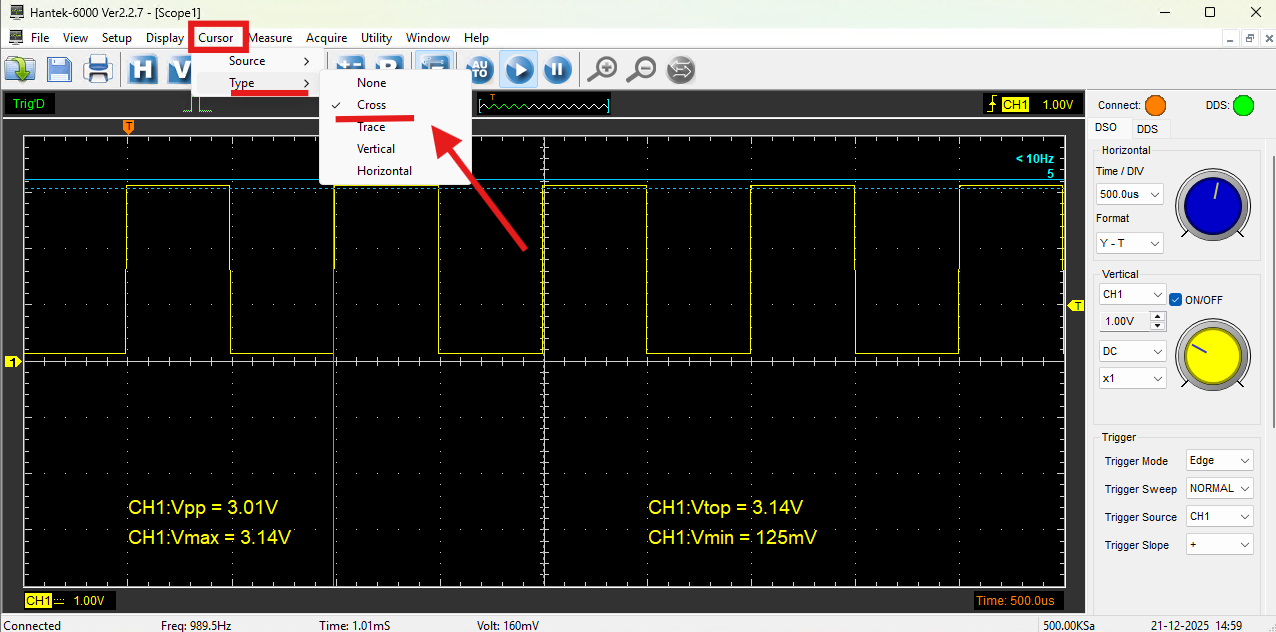Open the Time/DIV 500.0us dropdown
1276x632 pixels.
[x=1130, y=194]
